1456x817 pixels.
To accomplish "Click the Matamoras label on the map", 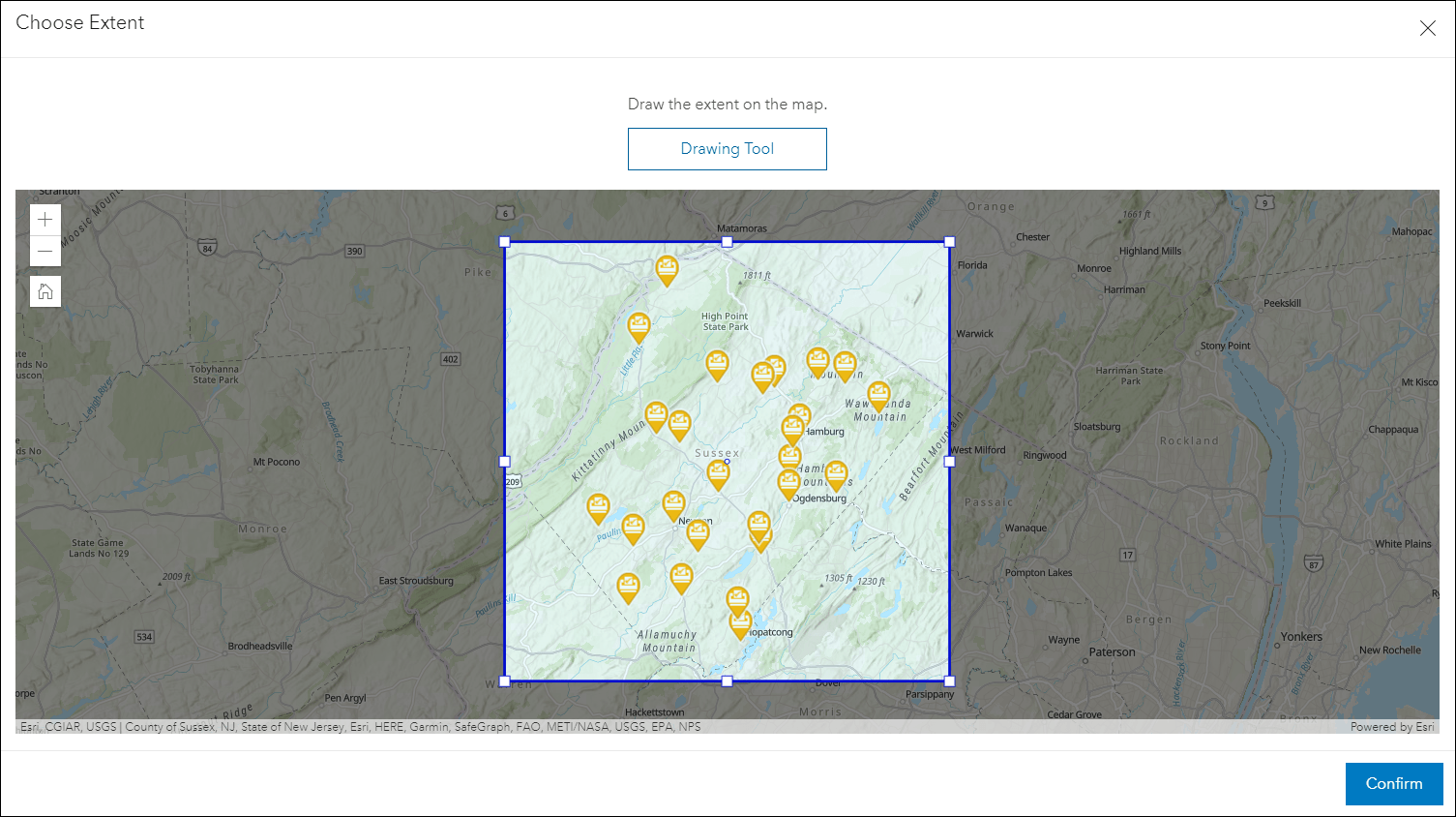I will pyautogui.click(x=742, y=229).
